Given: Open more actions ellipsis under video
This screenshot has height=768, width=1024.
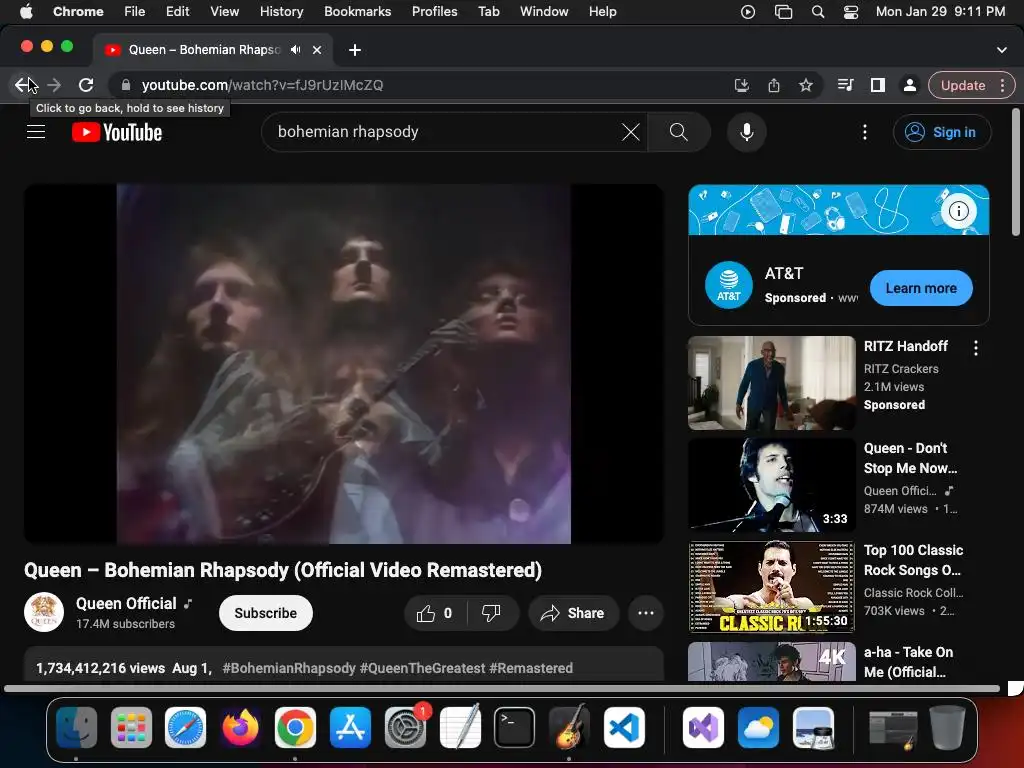Looking at the screenshot, I should point(646,613).
